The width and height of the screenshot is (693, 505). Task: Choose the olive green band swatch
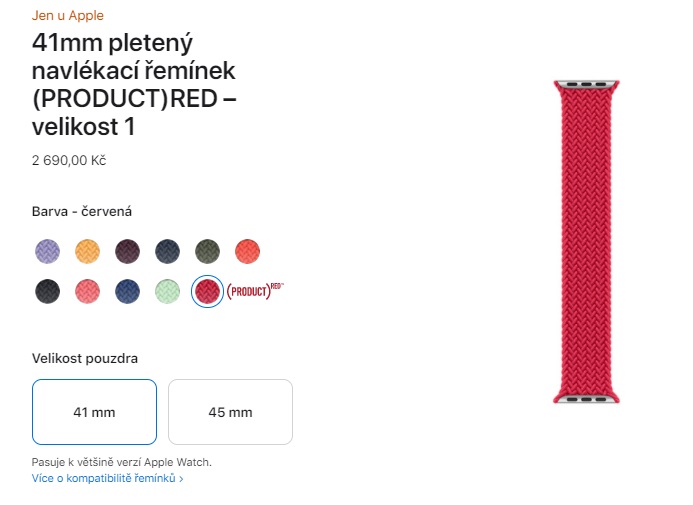click(x=207, y=251)
